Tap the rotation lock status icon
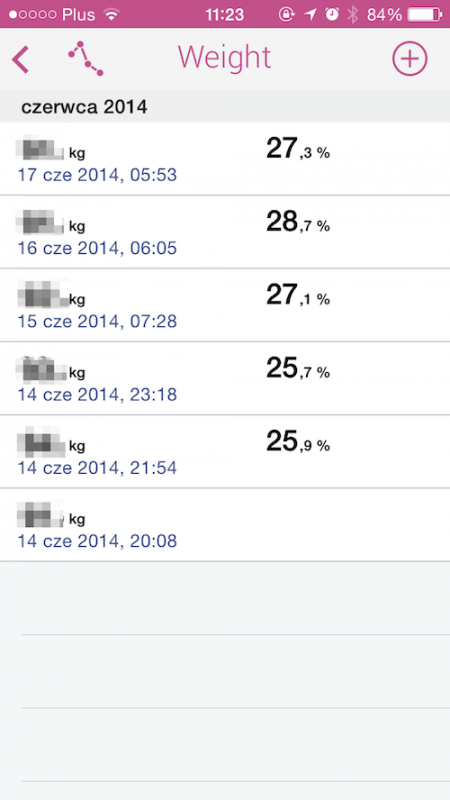The height and width of the screenshot is (800, 450). coord(286,14)
